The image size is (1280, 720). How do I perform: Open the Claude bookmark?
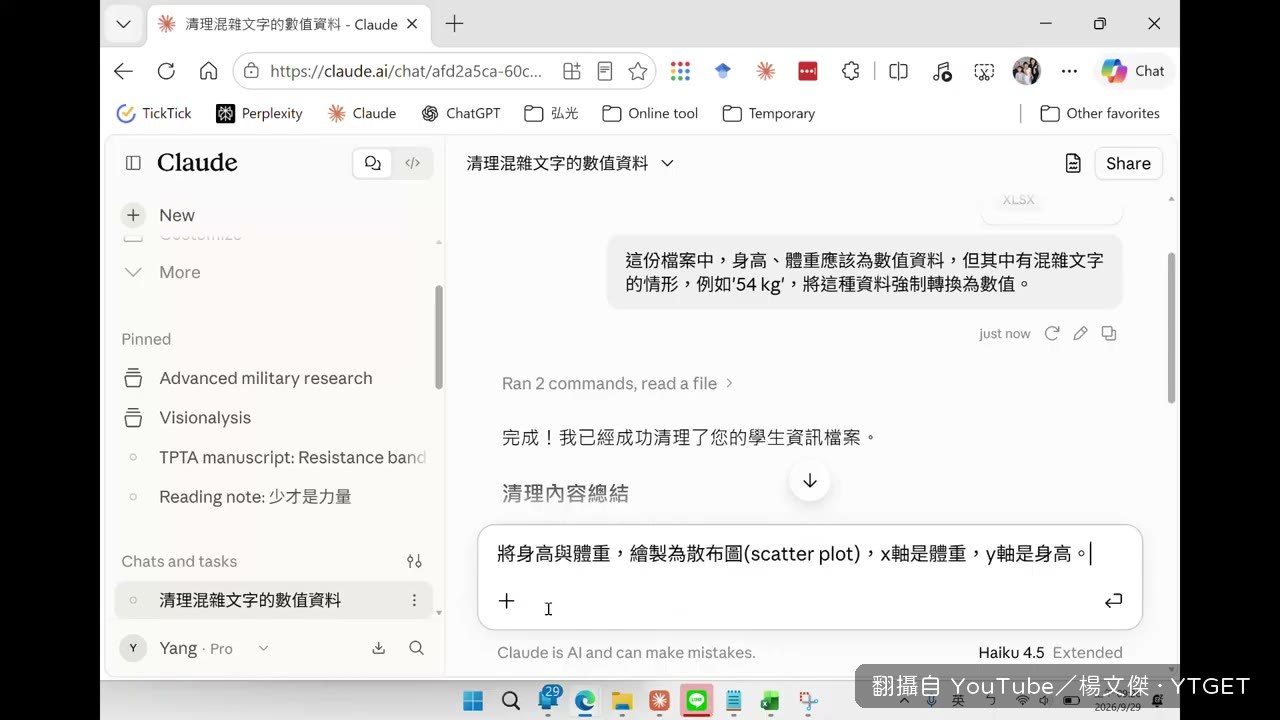(362, 113)
